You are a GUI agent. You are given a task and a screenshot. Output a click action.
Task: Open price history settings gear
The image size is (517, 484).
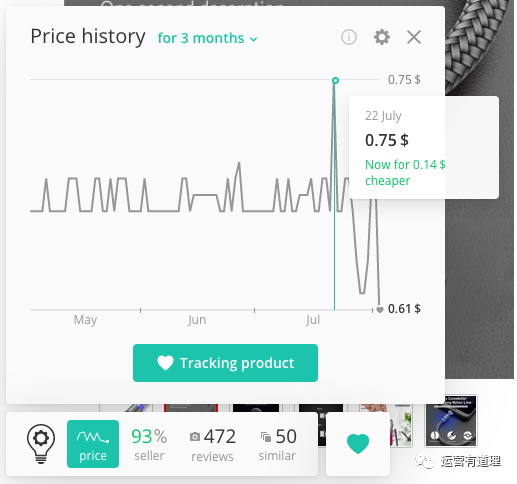click(x=382, y=37)
